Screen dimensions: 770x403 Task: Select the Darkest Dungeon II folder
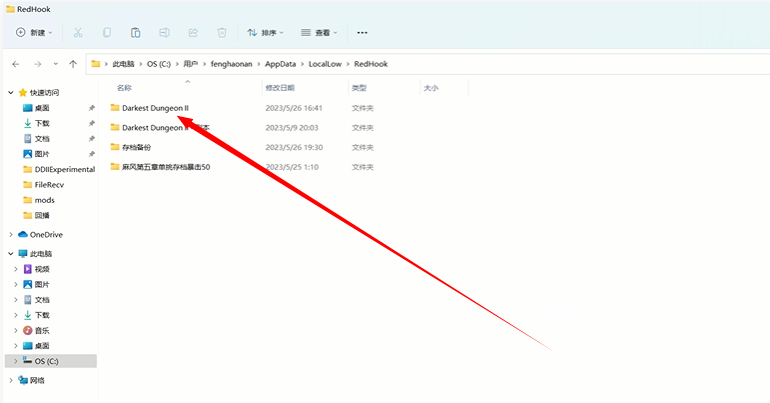coord(155,107)
